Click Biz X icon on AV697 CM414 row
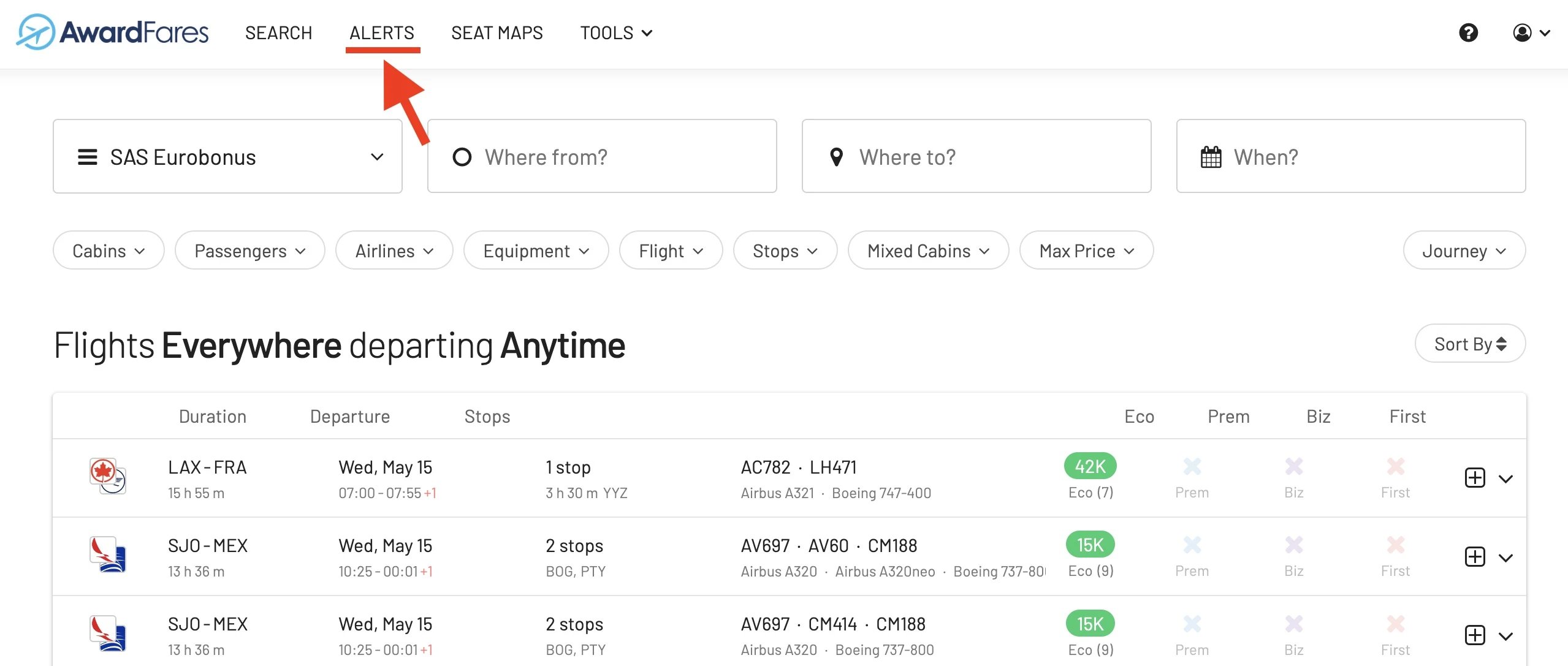1568x666 pixels. pos(1293,624)
